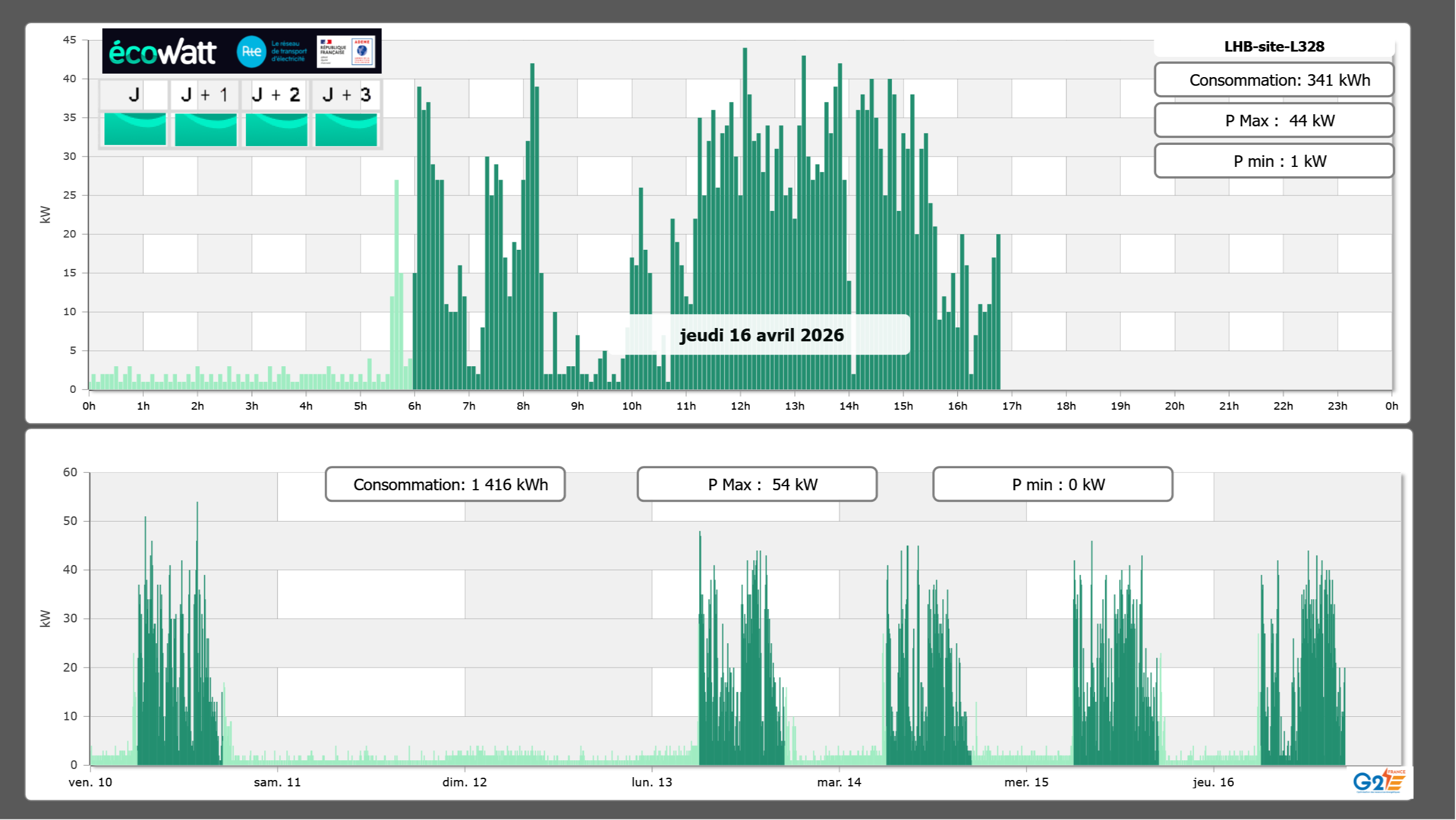This screenshot has height=820, width=1456.
Task: Click the Consommation: 341 kWh box
Action: coord(1274,80)
